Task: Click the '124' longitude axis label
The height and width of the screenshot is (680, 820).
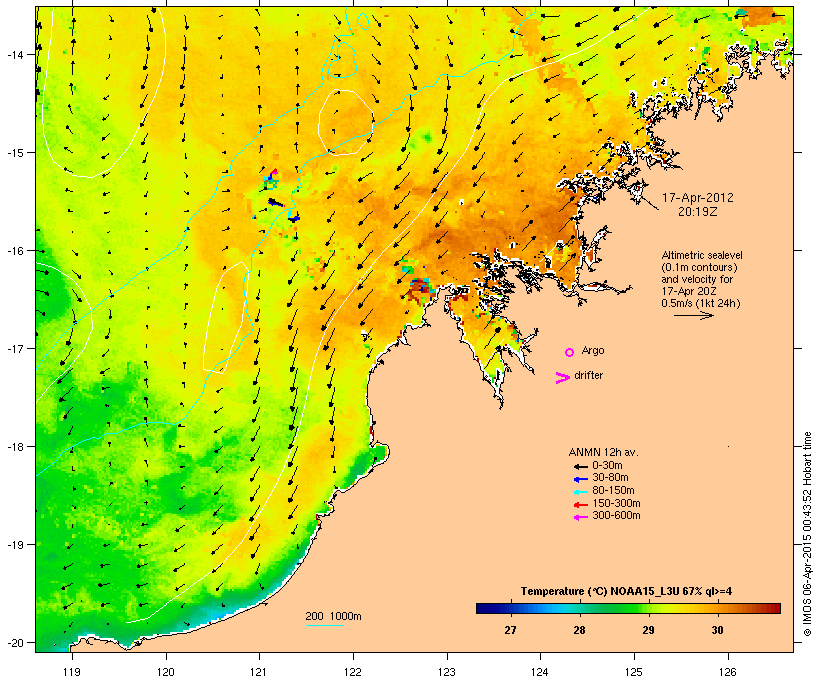Action: coord(540,672)
